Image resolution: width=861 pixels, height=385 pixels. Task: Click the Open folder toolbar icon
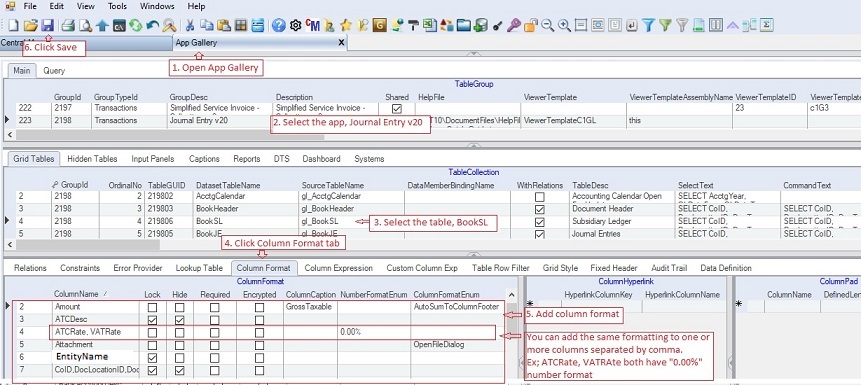tap(30, 25)
